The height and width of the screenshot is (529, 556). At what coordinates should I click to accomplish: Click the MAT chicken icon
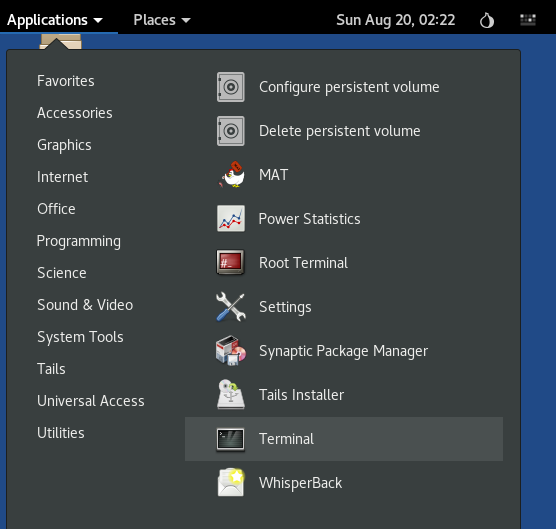231,175
